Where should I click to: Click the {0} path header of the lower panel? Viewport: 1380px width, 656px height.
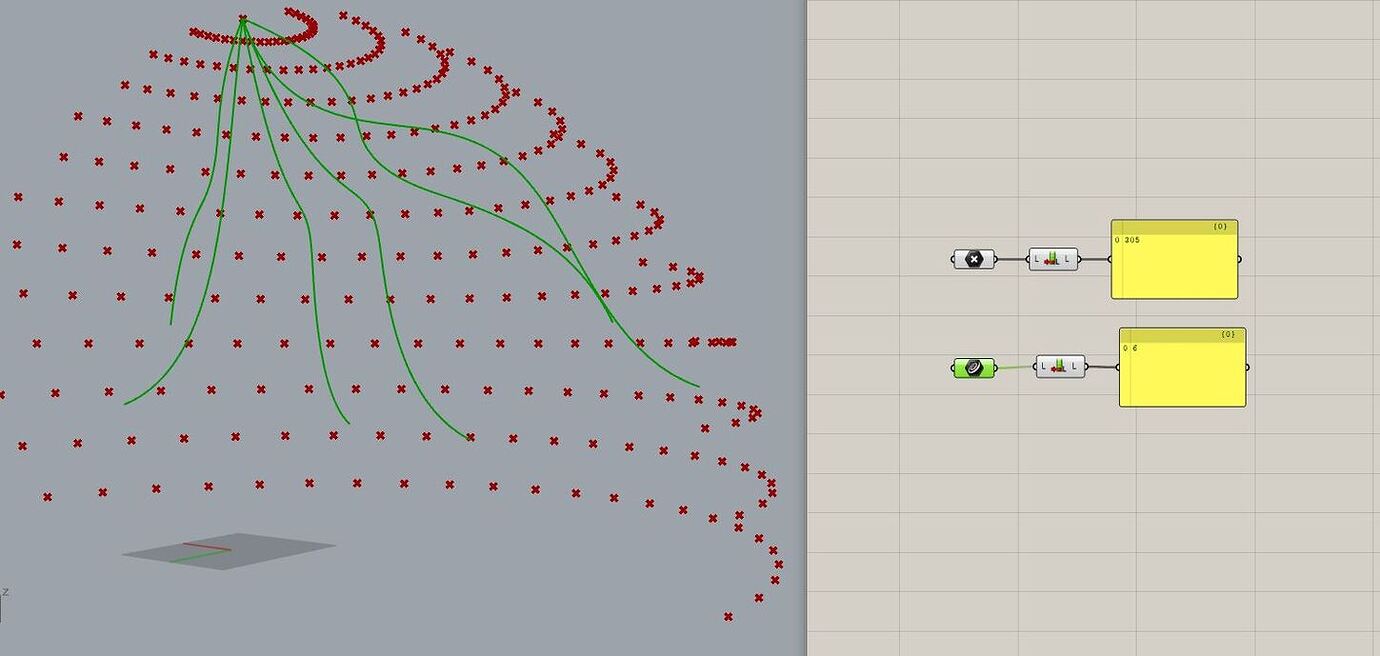point(1227,335)
